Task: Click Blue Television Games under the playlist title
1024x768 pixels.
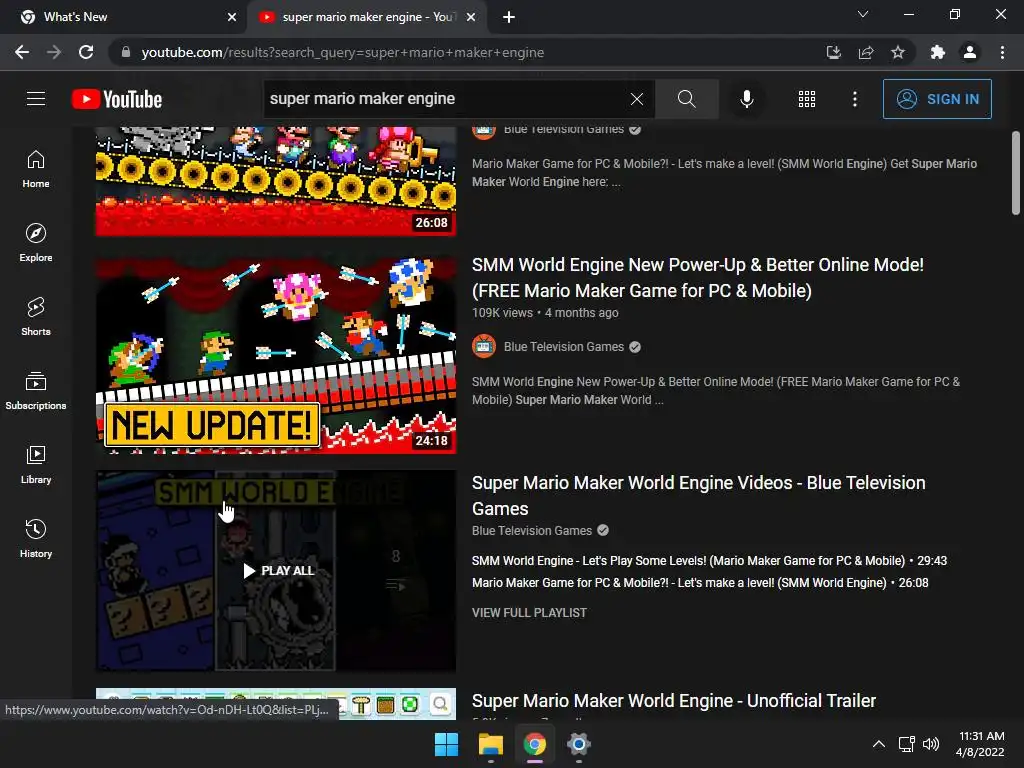Action: (532, 531)
